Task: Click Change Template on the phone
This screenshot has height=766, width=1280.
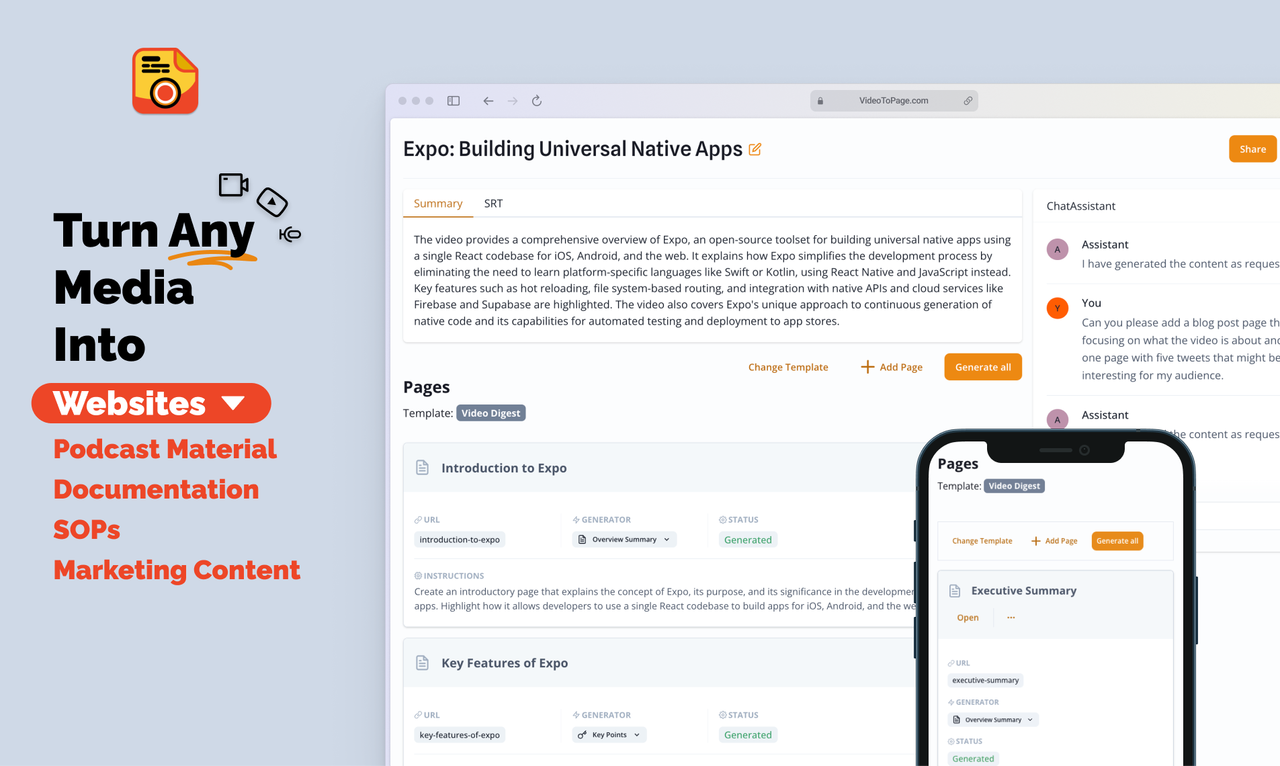Action: pyautogui.click(x=982, y=541)
